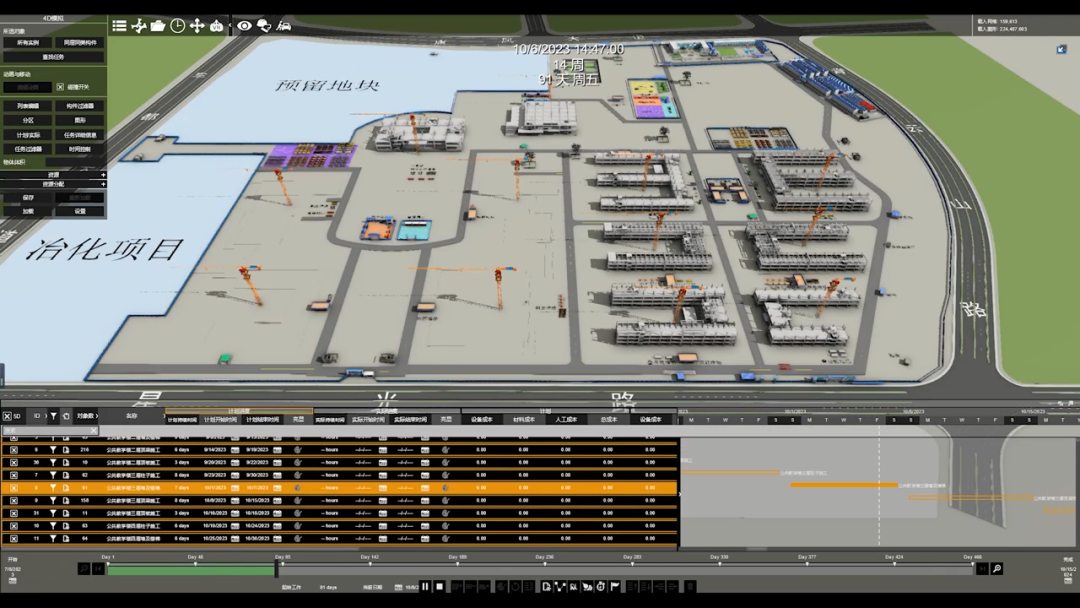Uncheck the highlighted orange task row checkbox
Screen dimensions: 1080x608
click(14, 488)
